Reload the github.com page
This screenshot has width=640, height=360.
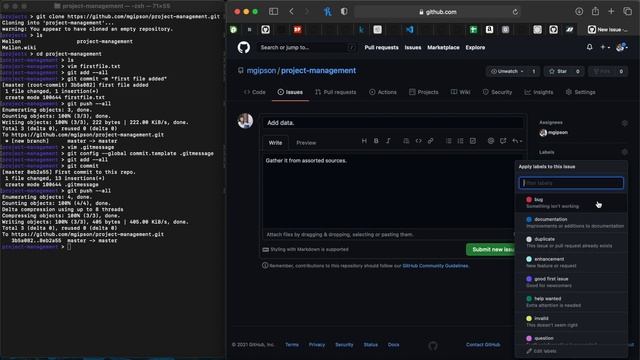point(515,12)
